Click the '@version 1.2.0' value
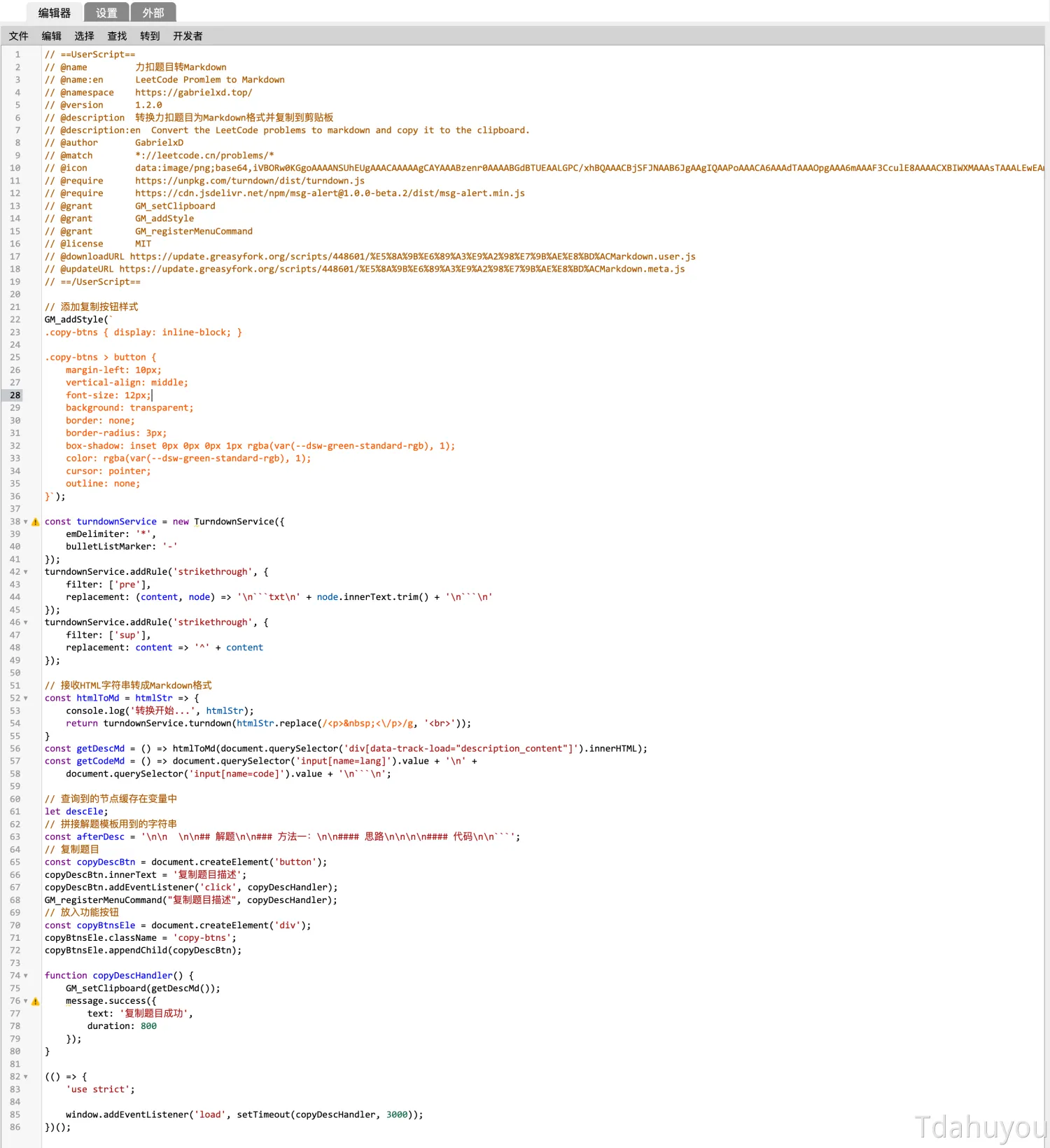Screen dimensions: 1050x1148 [148, 105]
